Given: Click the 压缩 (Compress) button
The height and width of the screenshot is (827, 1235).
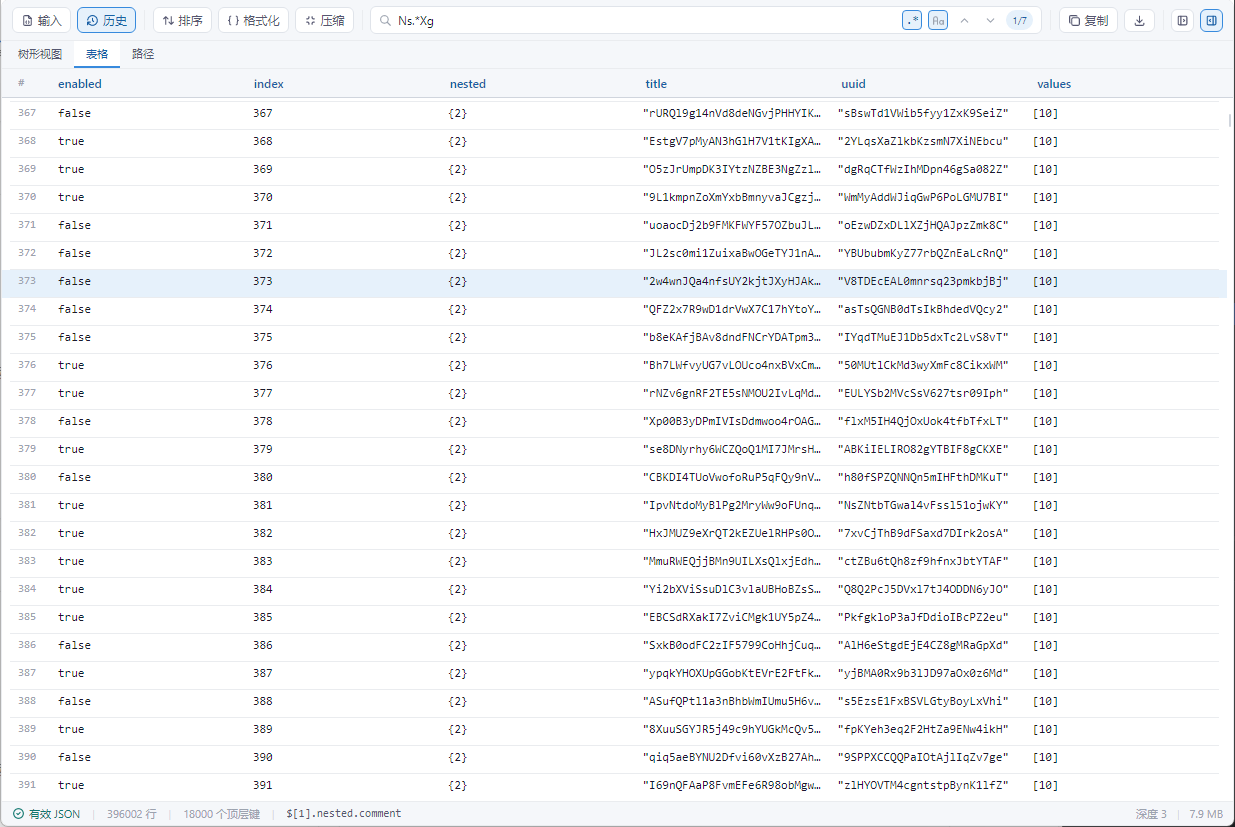Looking at the screenshot, I should click(324, 20).
